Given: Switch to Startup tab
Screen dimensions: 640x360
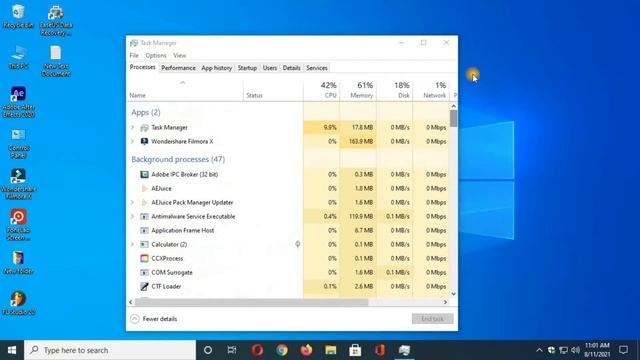Looking at the screenshot, I should 247,68.
